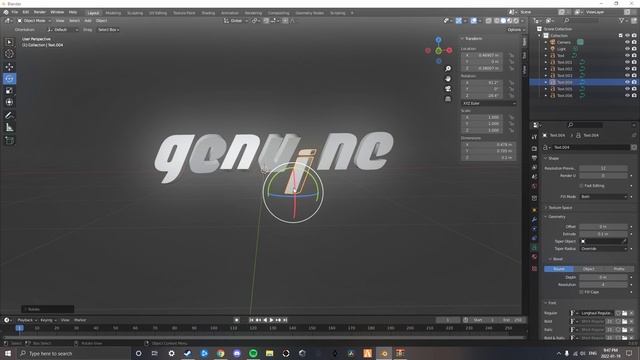Toggle render camera icon for Text.001
This screenshot has width=640, height=360.
[x=634, y=62]
